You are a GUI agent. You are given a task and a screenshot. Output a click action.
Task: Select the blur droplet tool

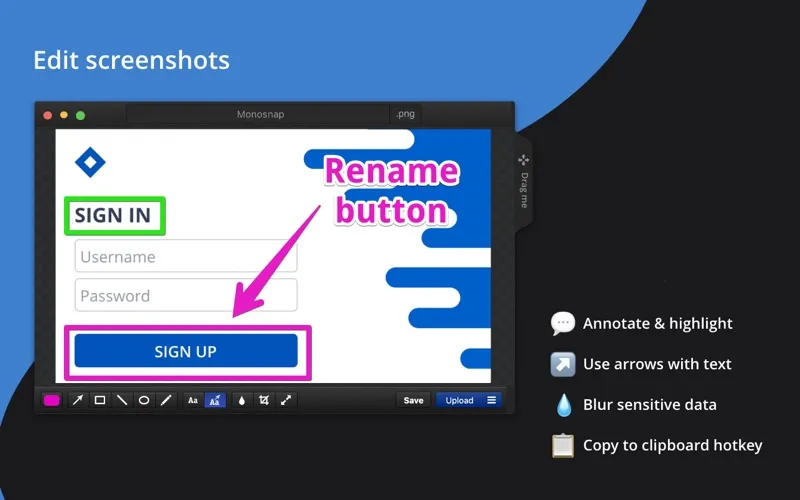coord(242,401)
